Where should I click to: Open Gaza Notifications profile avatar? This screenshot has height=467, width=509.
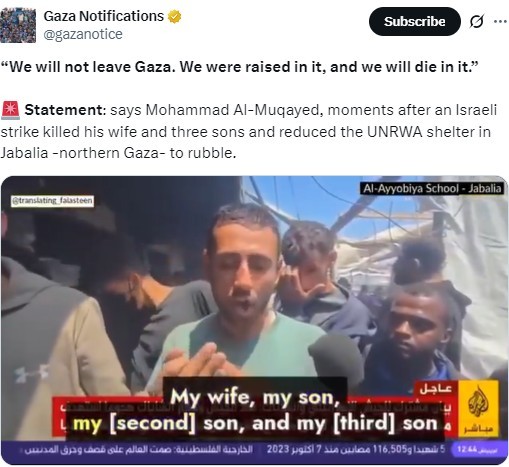click(x=18, y=25)
